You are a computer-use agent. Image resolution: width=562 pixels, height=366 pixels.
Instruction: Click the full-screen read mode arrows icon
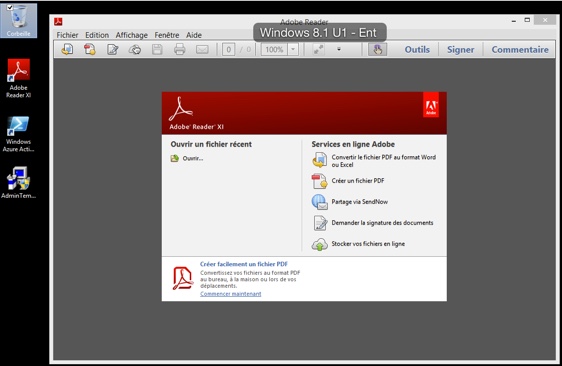[318, 49]
